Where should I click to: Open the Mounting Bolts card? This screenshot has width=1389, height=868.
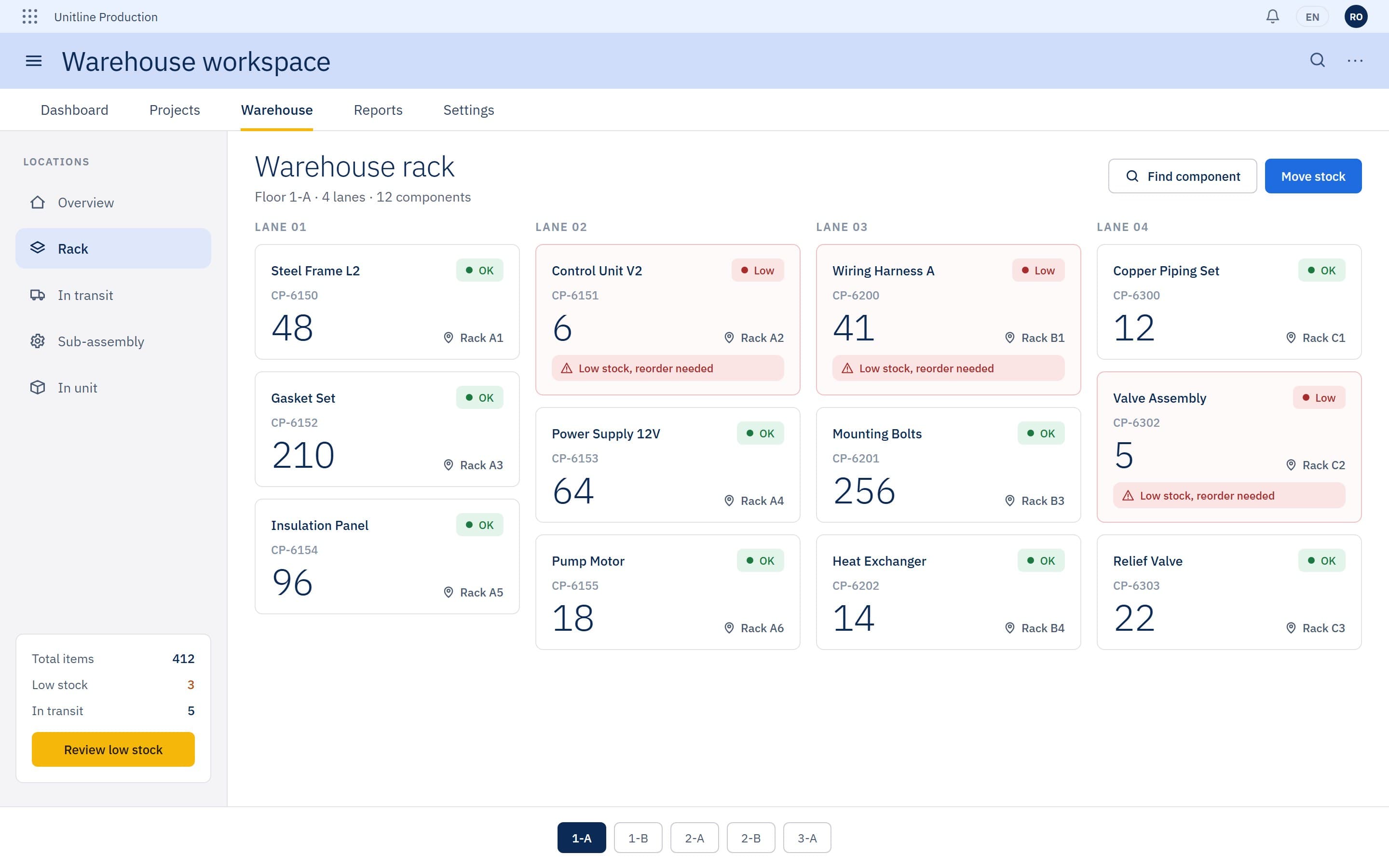pos(948,465)
